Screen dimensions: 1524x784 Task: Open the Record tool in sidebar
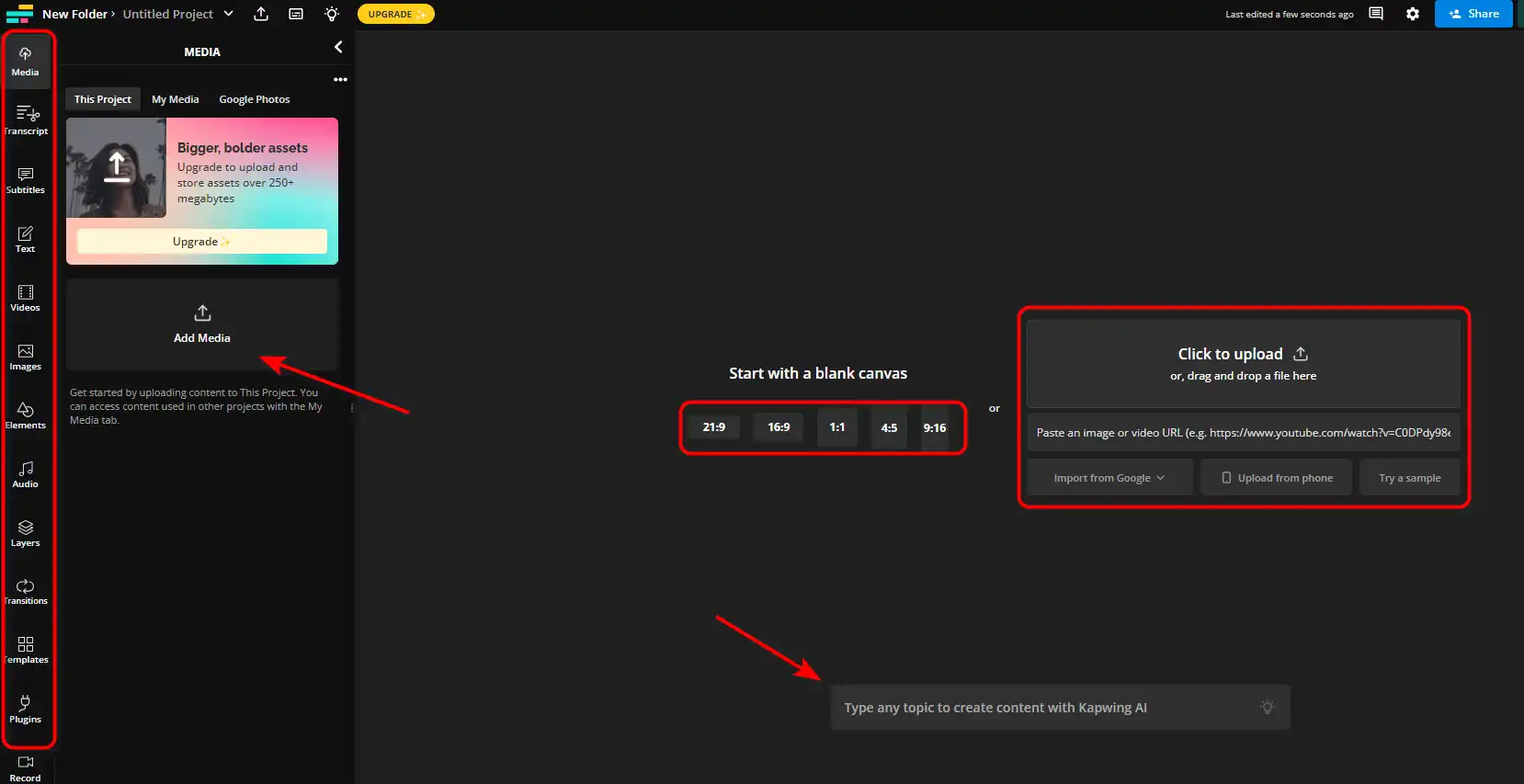point(25,768)
